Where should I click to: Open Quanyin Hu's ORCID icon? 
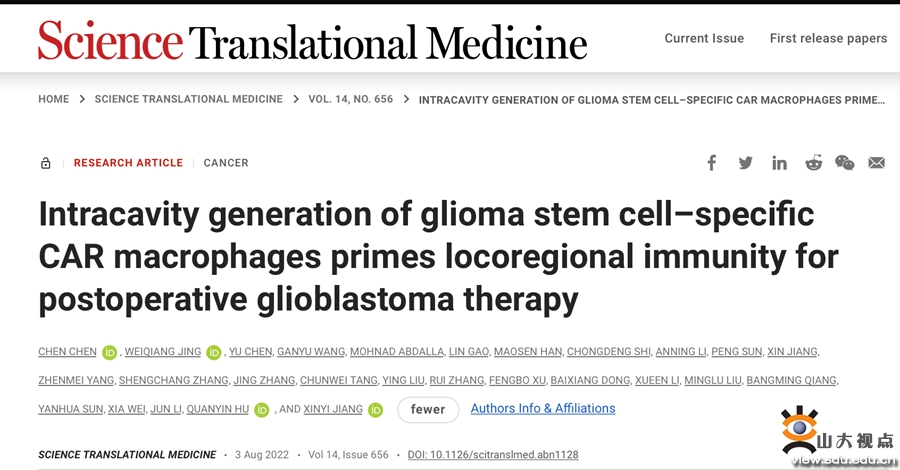click(262, 410)
